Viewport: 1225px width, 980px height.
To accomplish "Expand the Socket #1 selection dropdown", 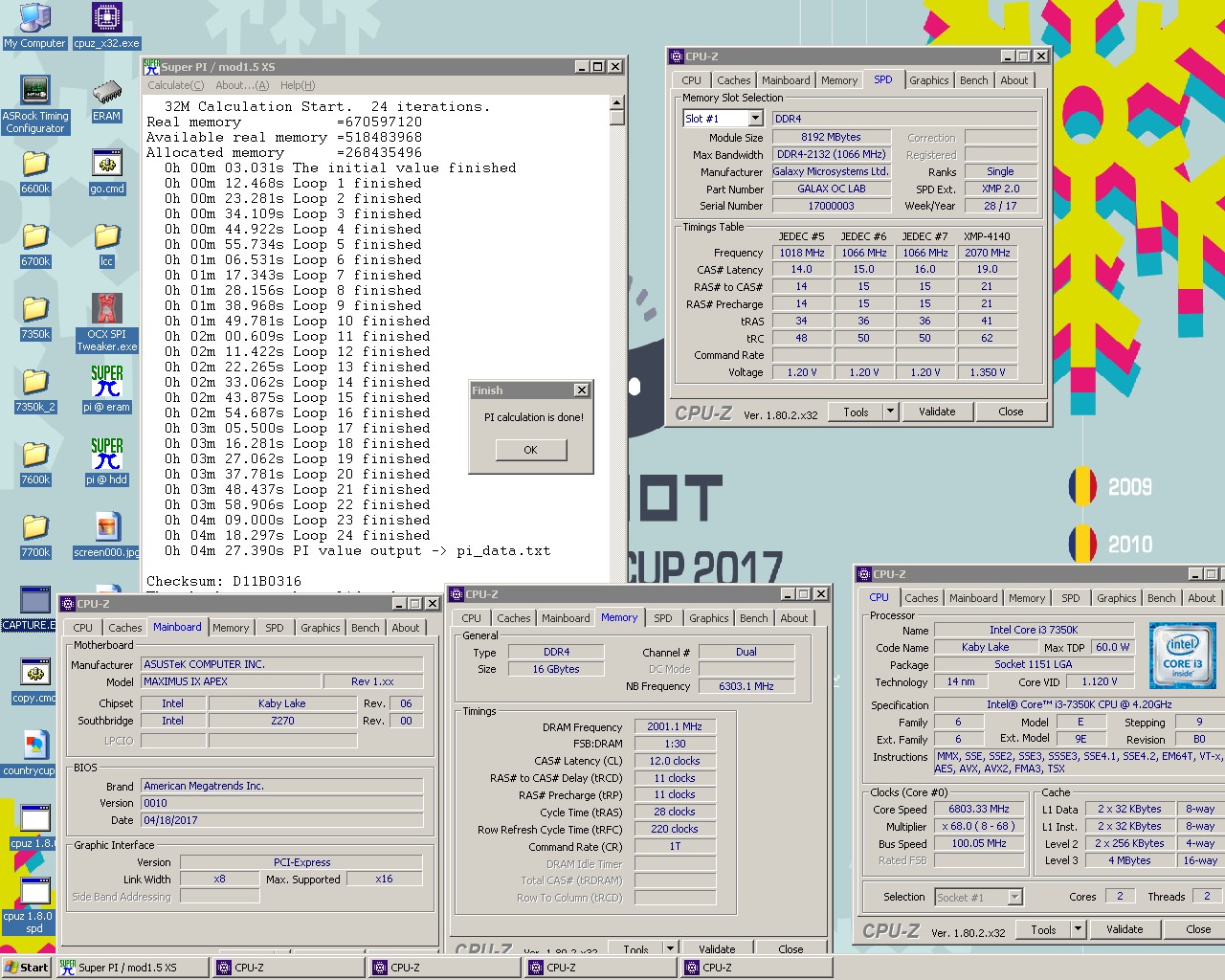I will pos(1015,898).
